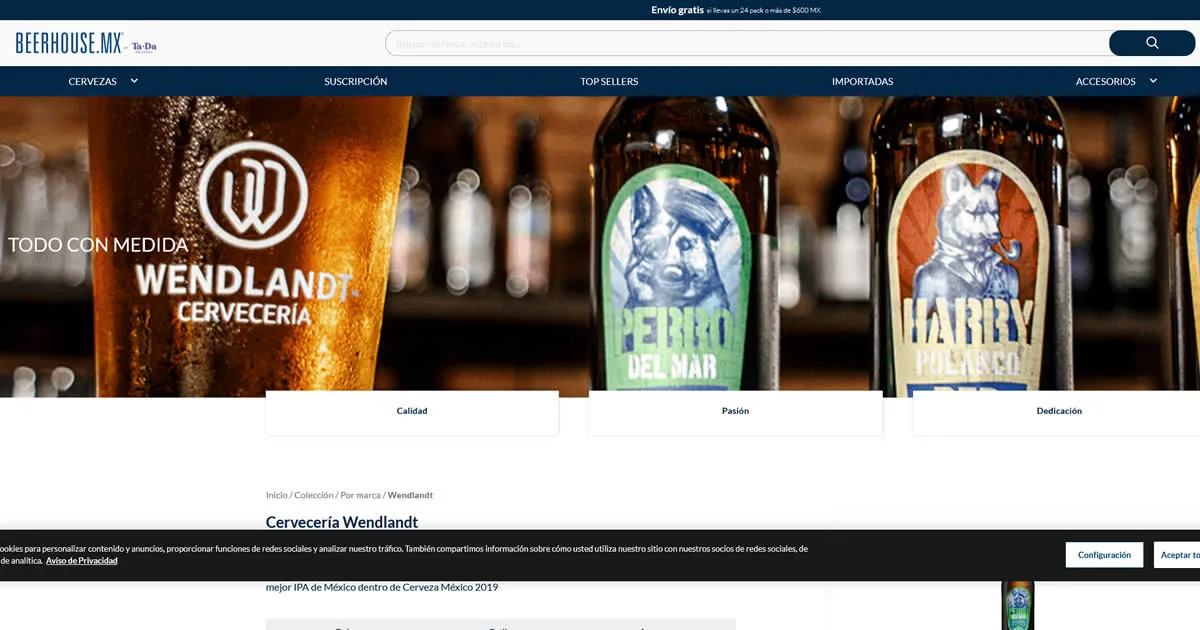The width and height of the screenshot is (1200, 630).
Task: Open cookie Configuración options
Action: tap(1104, 554)
